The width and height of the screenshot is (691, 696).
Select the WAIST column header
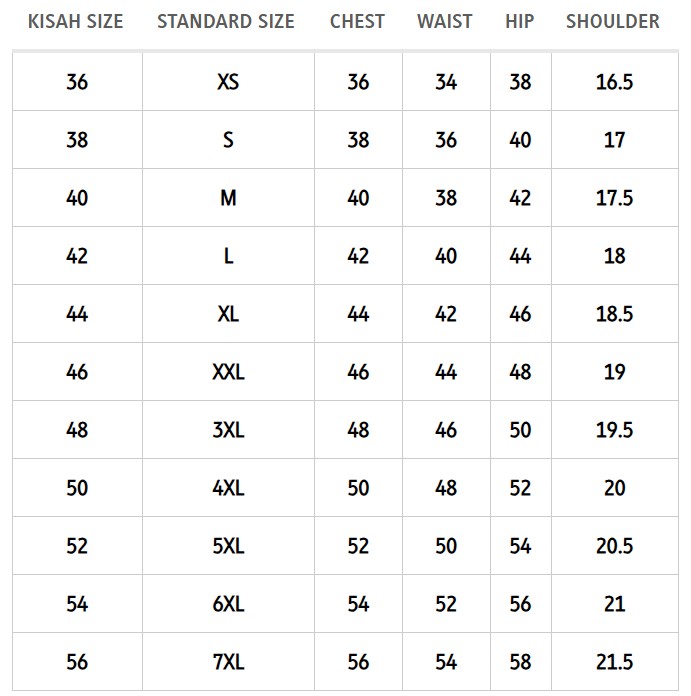(x=445, y=21)
